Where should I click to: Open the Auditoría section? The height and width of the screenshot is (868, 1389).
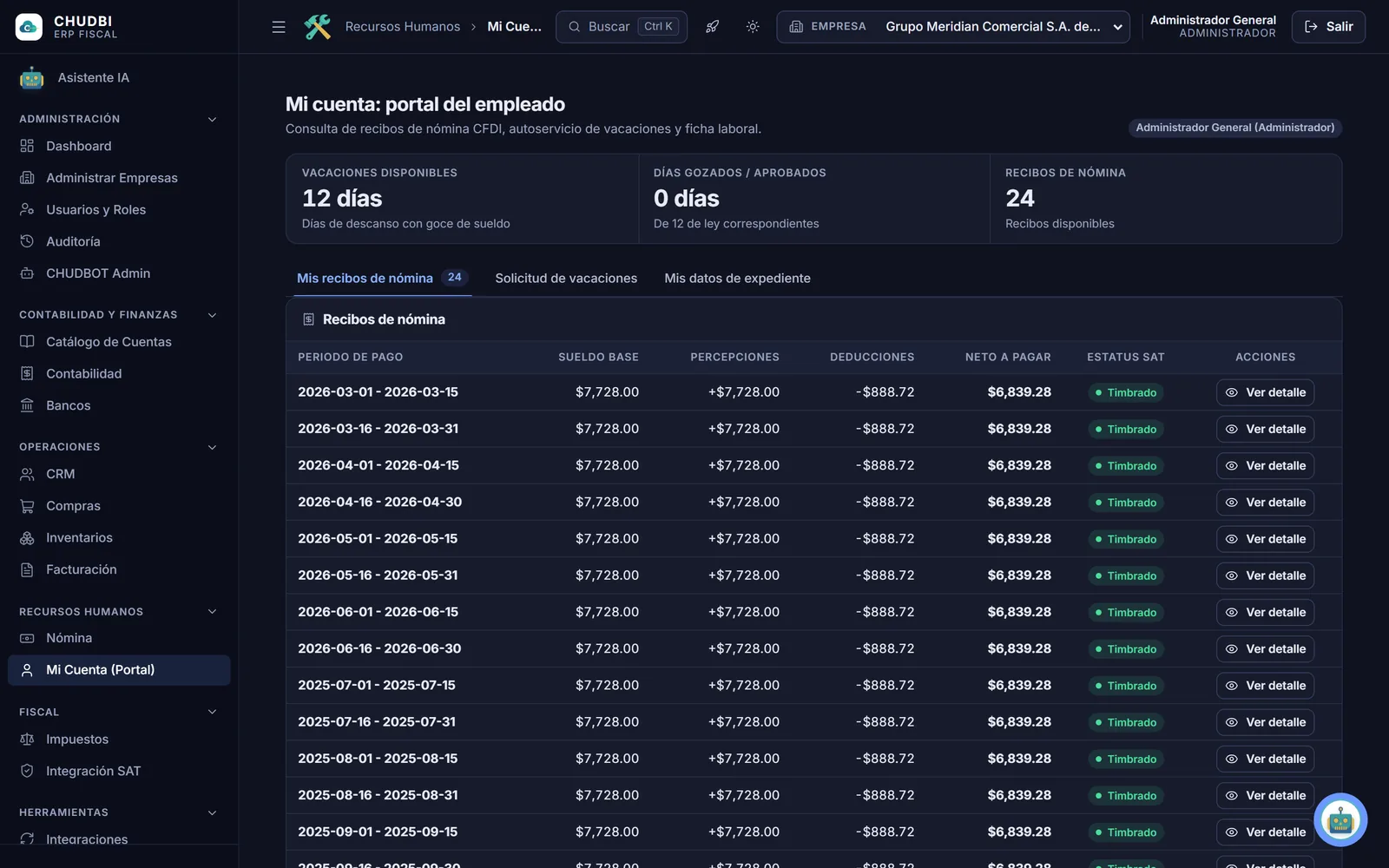coord(119,241)
